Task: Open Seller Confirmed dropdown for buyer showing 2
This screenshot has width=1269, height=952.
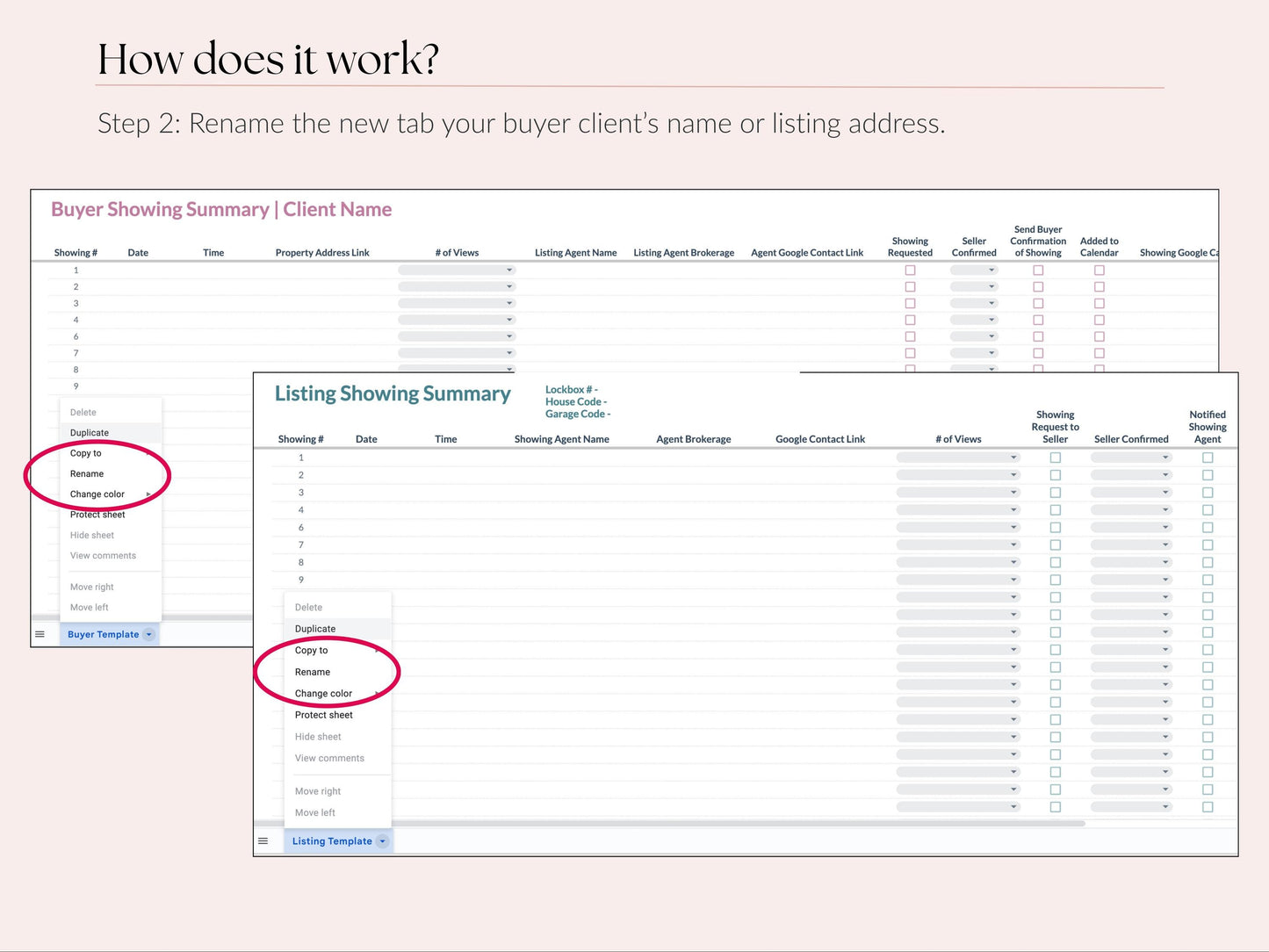Action: point(974,287)
